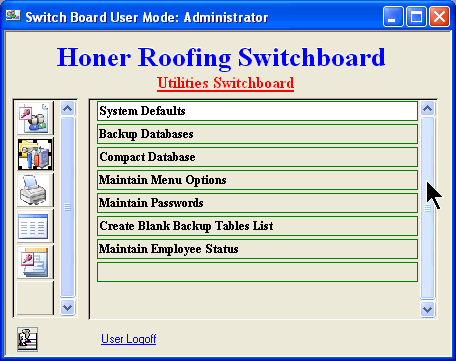This screenshot has width=456, height=361.
Task: Click the logoff icon at bottom left
Action: 27,339
